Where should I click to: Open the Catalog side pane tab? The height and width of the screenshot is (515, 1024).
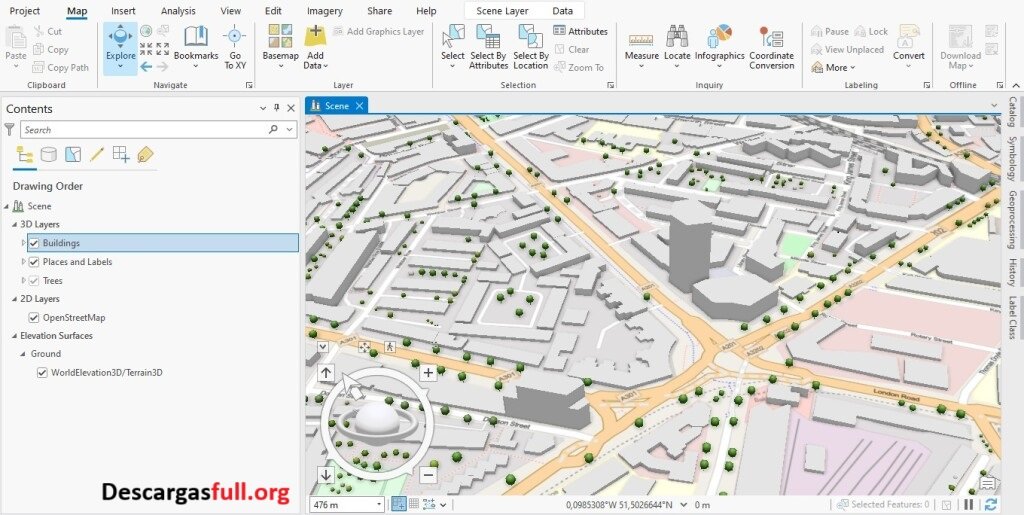1012,112
